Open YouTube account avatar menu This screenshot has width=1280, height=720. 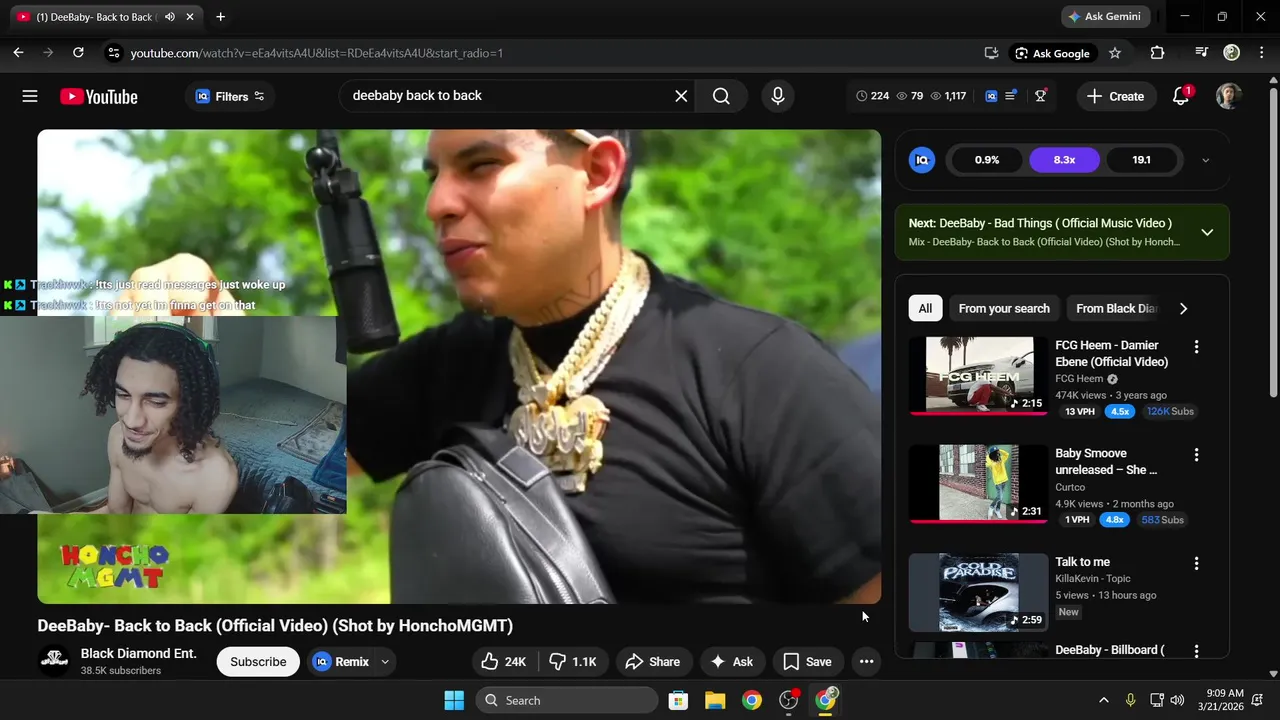pyautogui.click(x=1228, y=96)
